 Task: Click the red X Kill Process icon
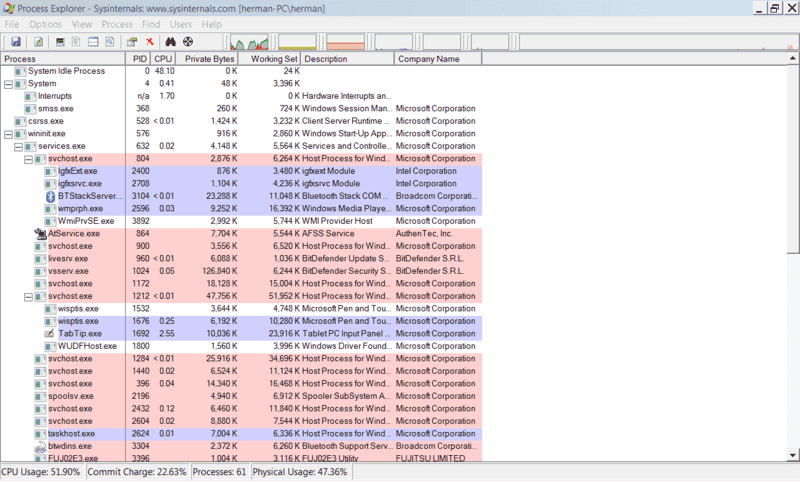tap(149, 42)
